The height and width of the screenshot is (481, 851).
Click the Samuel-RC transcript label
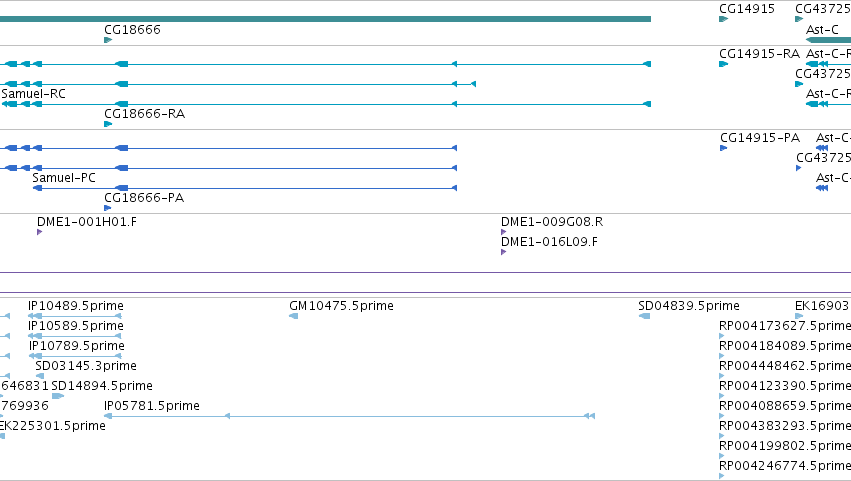click(x=33, y=93)
